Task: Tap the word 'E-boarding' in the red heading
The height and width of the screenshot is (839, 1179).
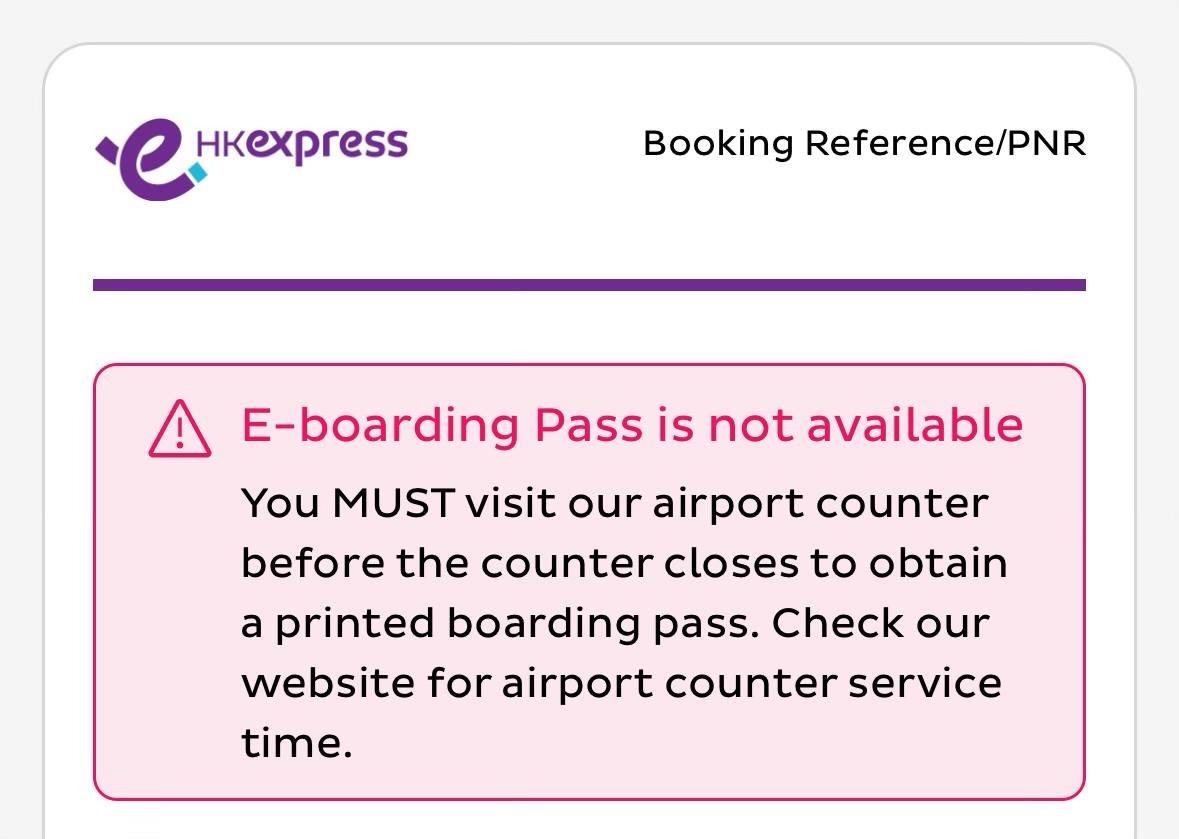Action: [380, 425]
